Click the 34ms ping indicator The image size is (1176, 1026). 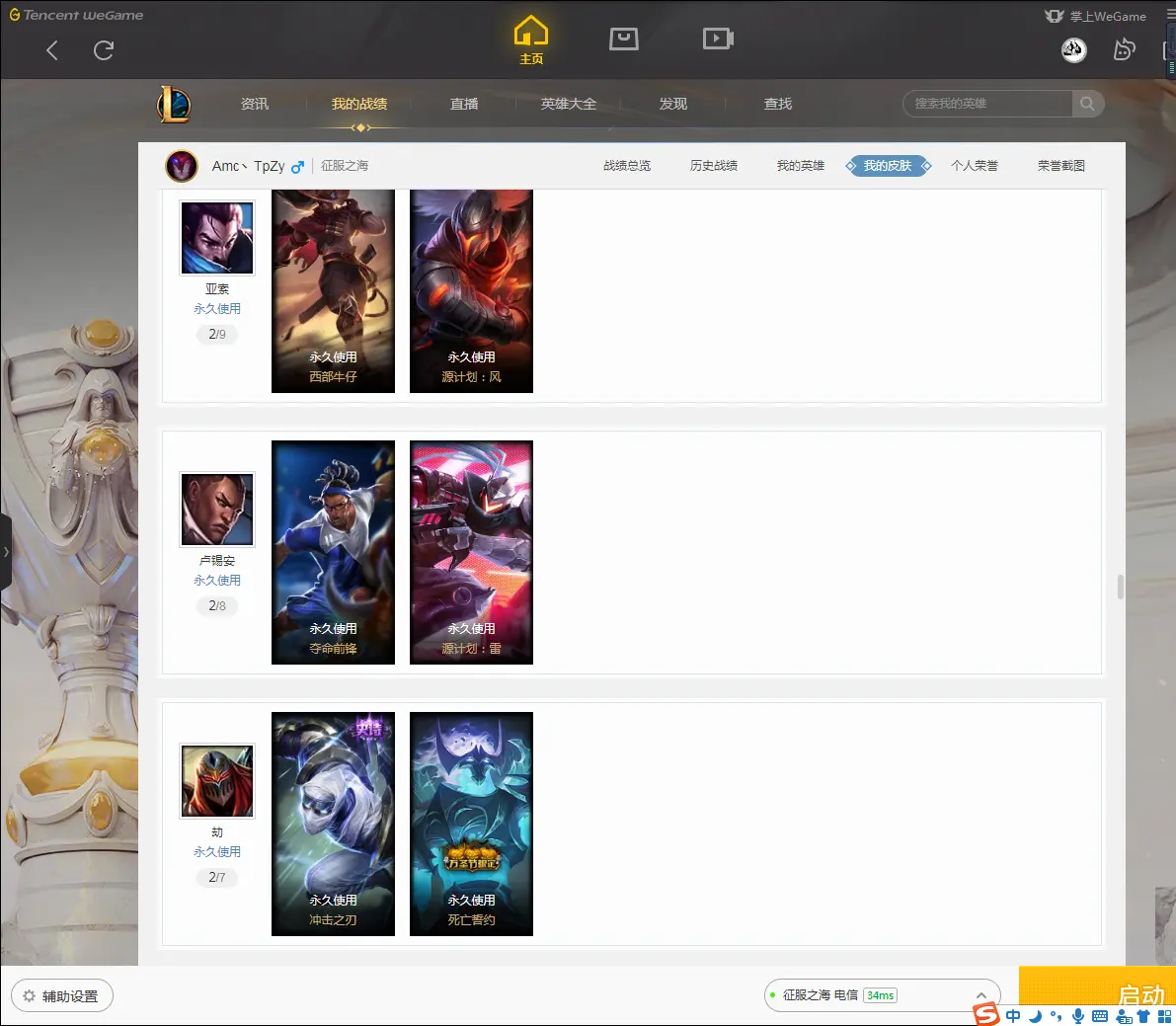pos(881,995)
